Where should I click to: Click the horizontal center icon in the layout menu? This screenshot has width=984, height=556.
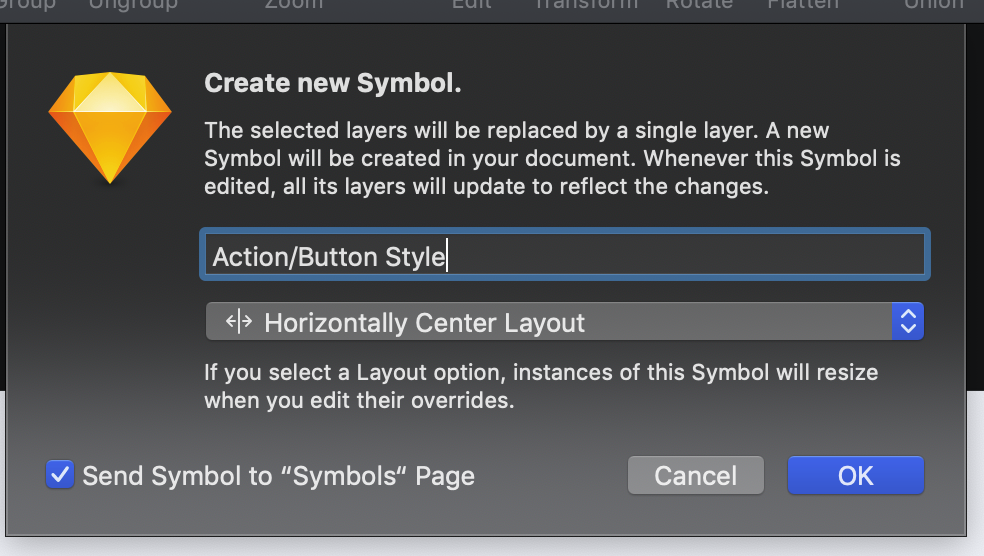click(239, 322)
